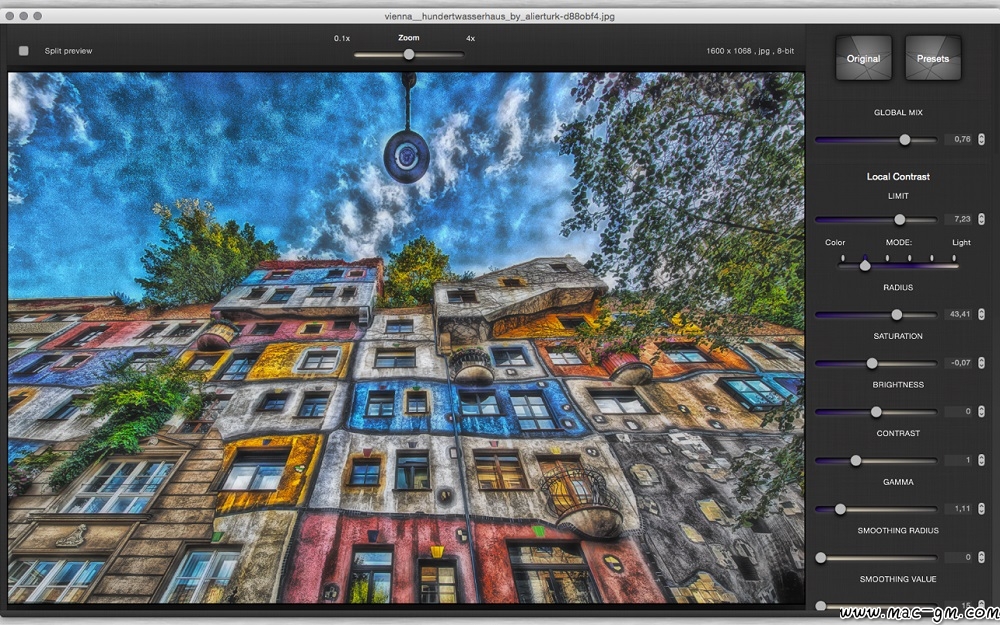Click the Global Mix value field 0,76
Viewport: 1000px width, 625px height.
[x=958, y=139]
